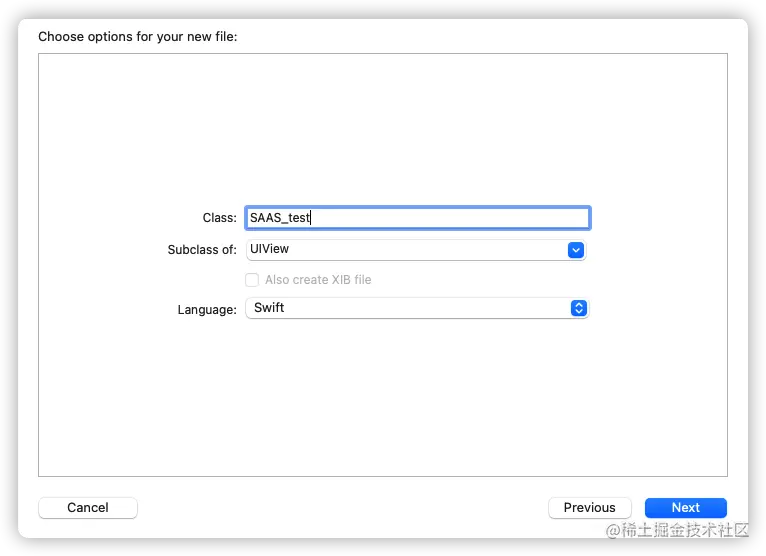The height and width of the screenshot is (556, 766).
Task: Enable the Also create XIB file checkbox
Action: 252,280
